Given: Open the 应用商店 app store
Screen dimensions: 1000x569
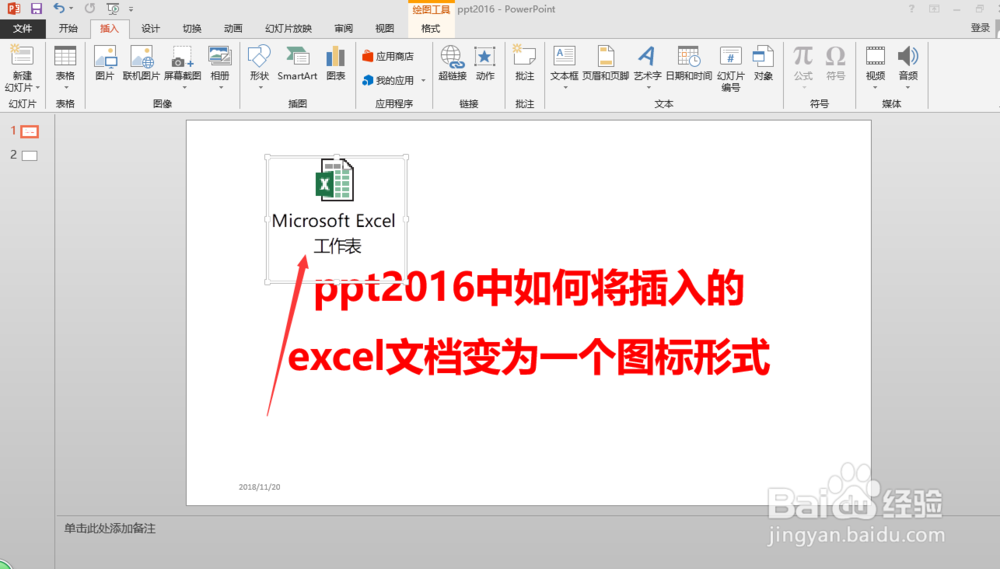Looking at the screenshot, I should click(x=388, y=56).
